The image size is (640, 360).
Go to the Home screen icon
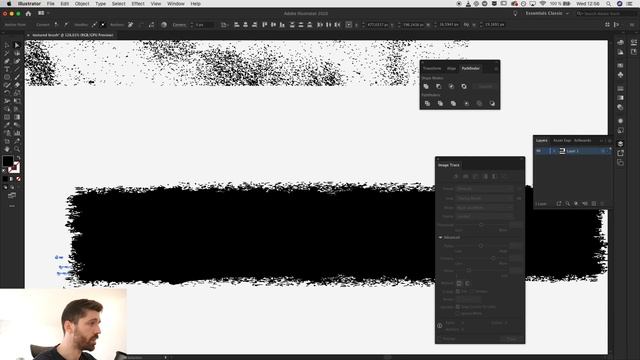[28, 13]
